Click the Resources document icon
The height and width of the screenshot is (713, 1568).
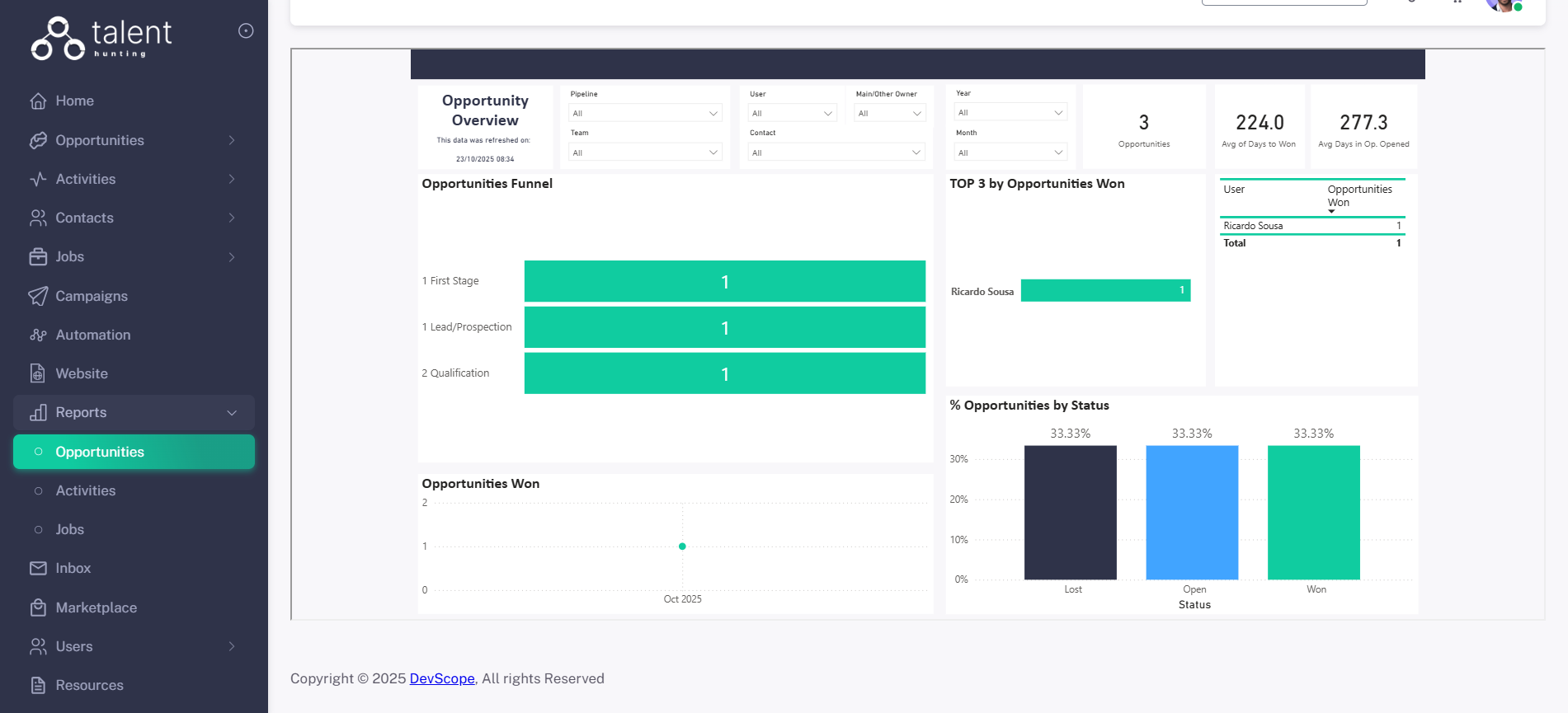(38, 685)
